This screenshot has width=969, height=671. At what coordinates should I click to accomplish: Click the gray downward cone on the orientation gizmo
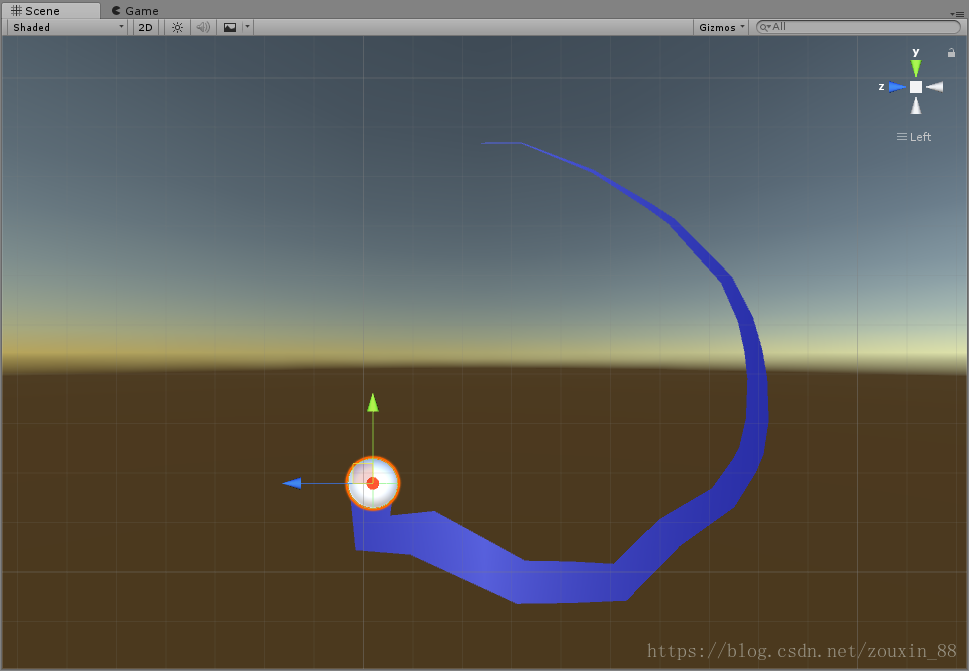(x=915, y=105)
